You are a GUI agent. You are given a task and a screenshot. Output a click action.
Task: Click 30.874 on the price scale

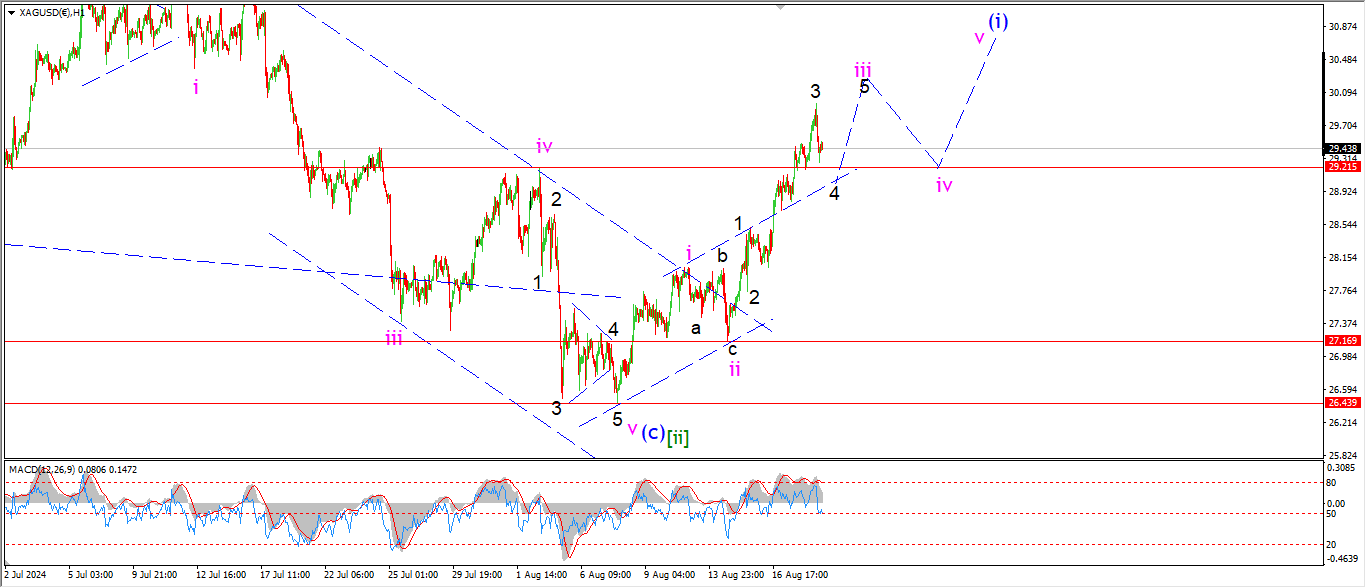pyautogui.click(x=1341, y=26)
